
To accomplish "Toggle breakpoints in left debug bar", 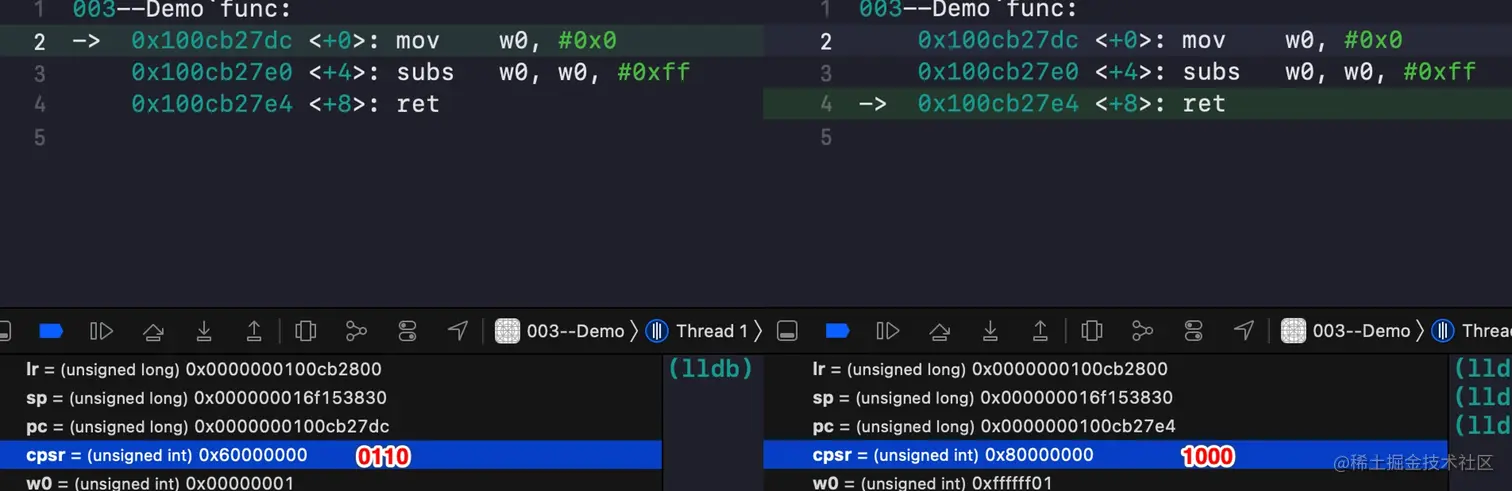I will 51,330.
